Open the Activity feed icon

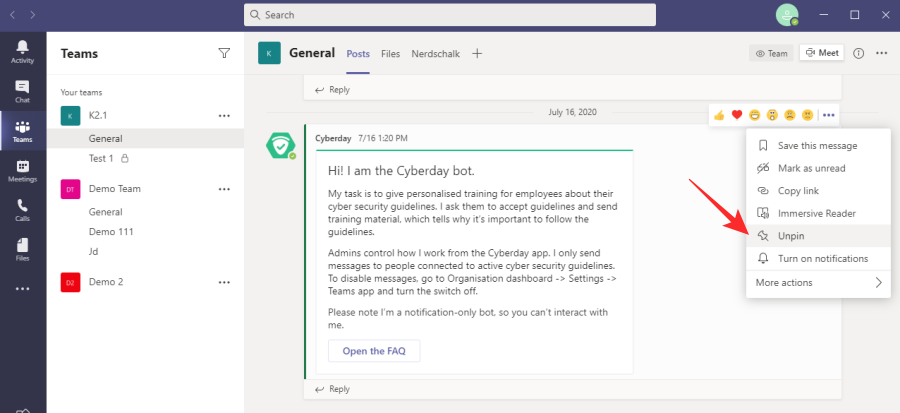click(22, 52)
